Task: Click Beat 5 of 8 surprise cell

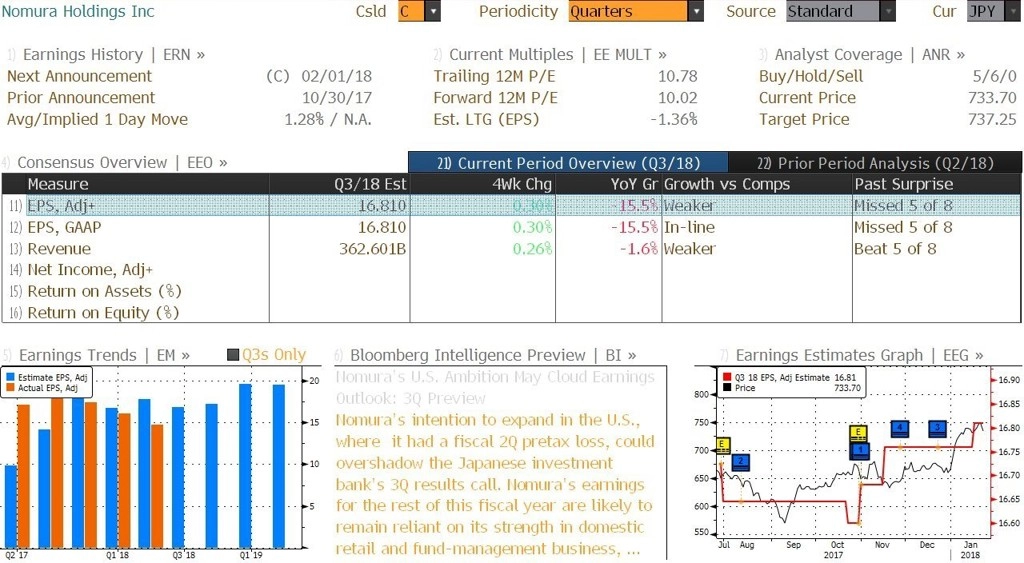Action: (x=895, y=249)
